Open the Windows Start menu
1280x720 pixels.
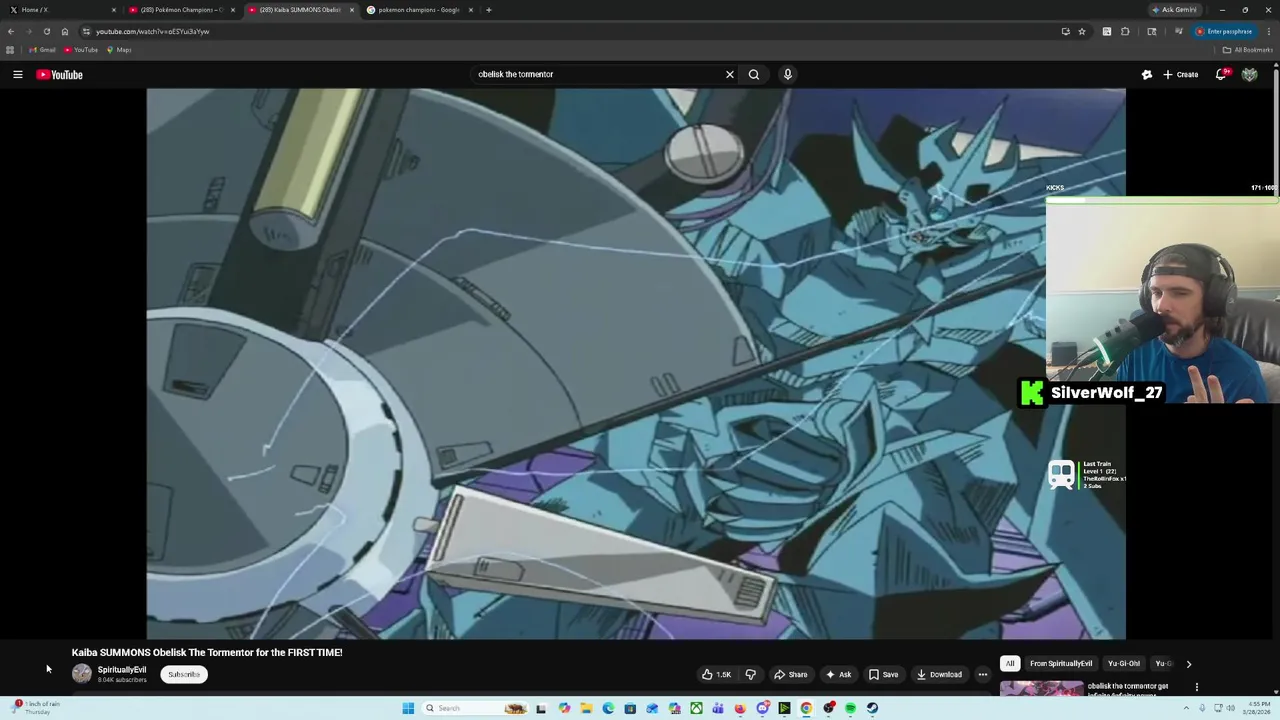pyautogui.click(x=408, y=708)
